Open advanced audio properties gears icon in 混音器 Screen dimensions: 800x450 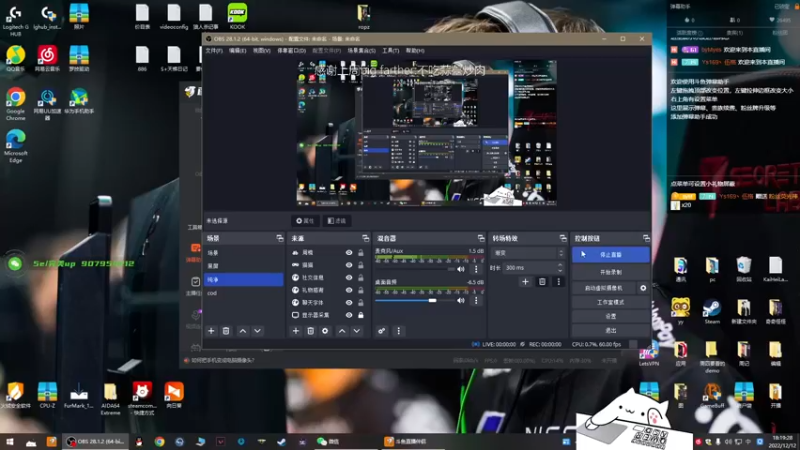(x=382, y=331)
